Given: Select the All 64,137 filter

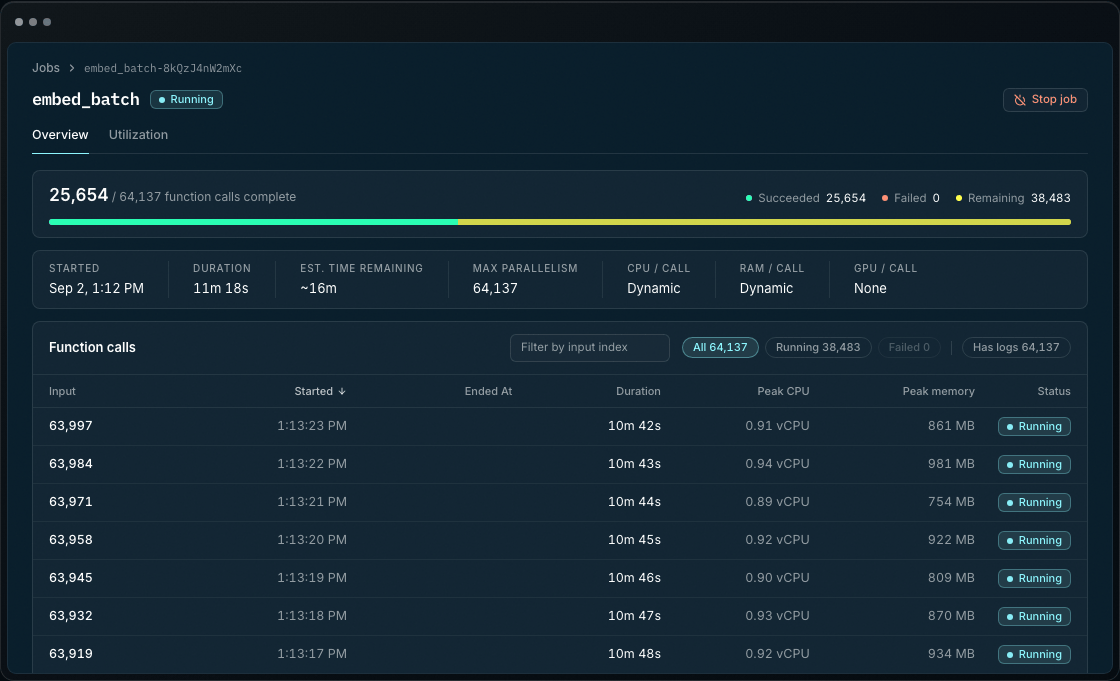Looking at the screenshot, I should [x=720, y=347].
